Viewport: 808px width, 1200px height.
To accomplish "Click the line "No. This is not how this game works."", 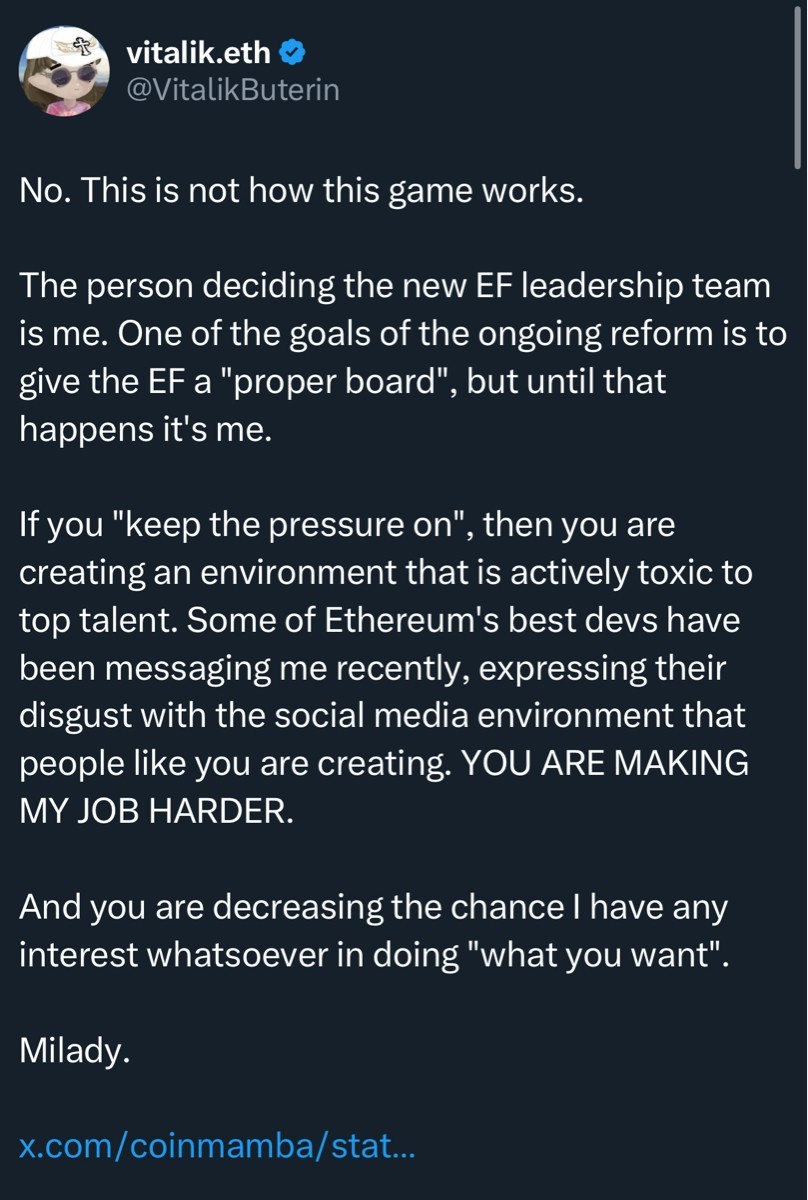I will pos(301,191).
